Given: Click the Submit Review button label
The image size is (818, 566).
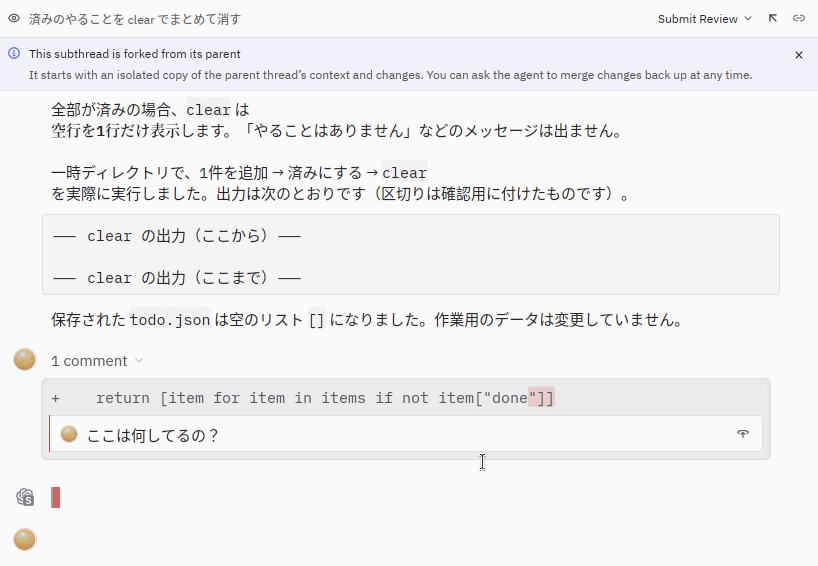Looking at the screenshot, I should point(697,19).
